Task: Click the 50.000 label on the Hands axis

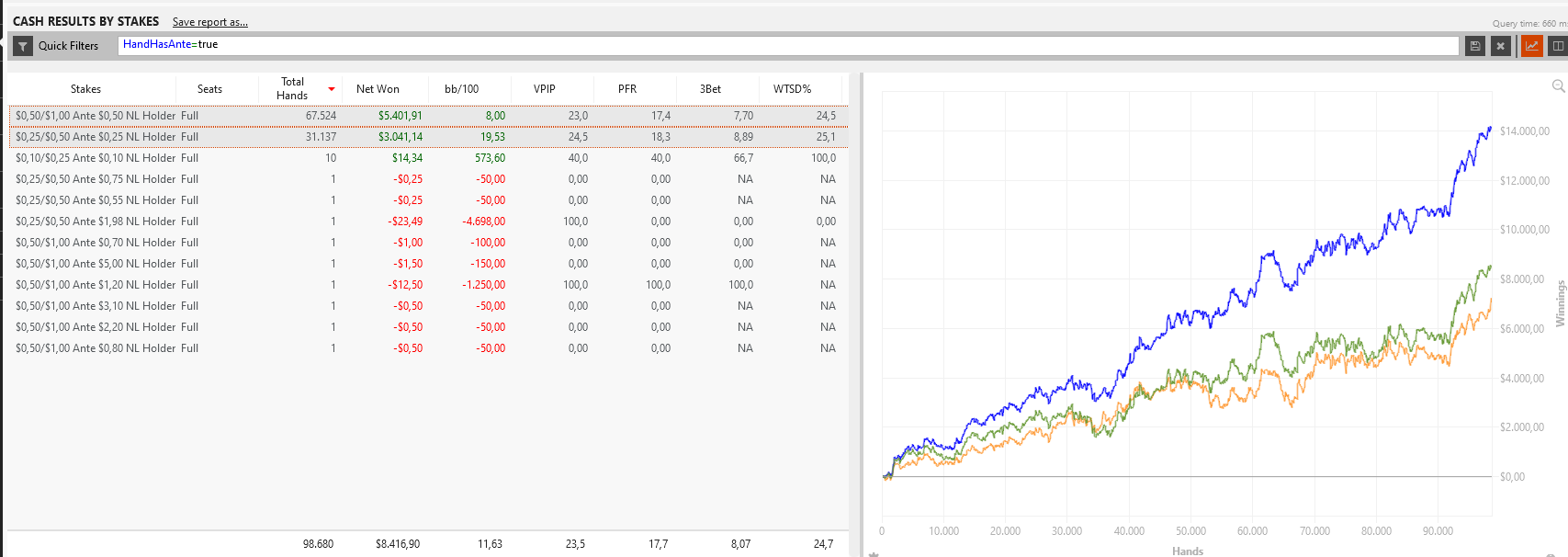Action: 1190,531
